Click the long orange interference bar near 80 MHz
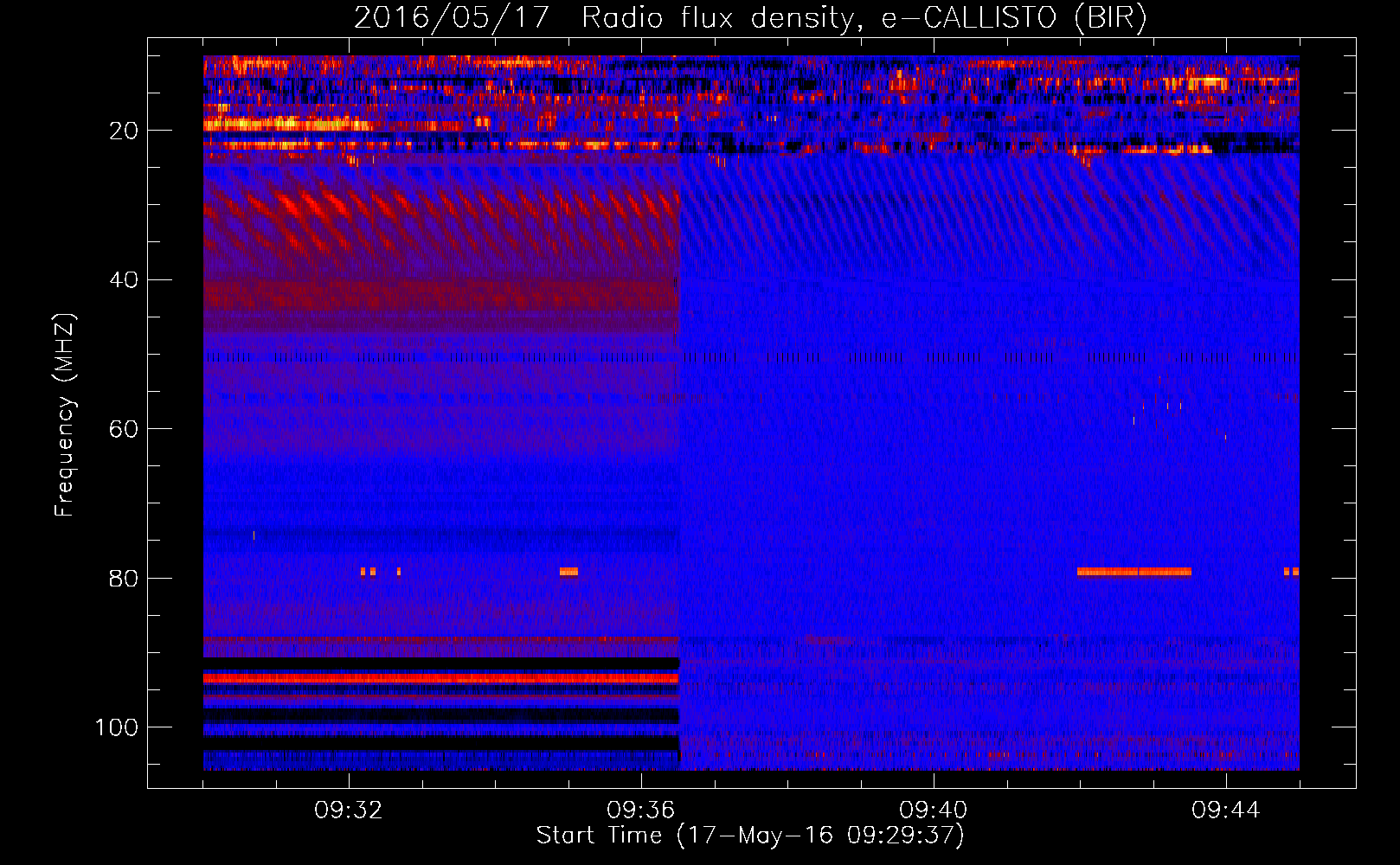This screenshot has height=865, width=1400. (x=1134, y=572)
